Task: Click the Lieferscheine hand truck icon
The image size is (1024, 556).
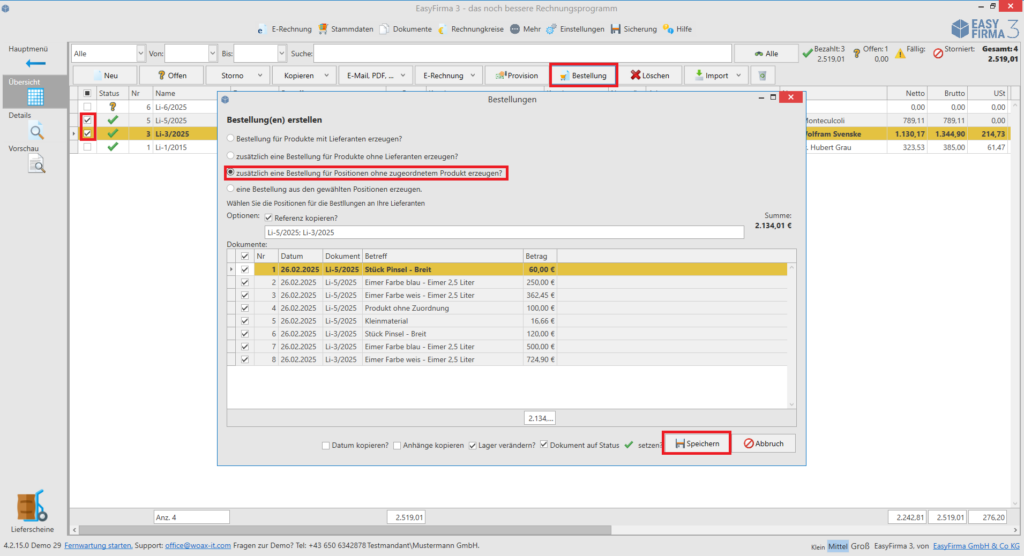Action: [x=32, y=506]
